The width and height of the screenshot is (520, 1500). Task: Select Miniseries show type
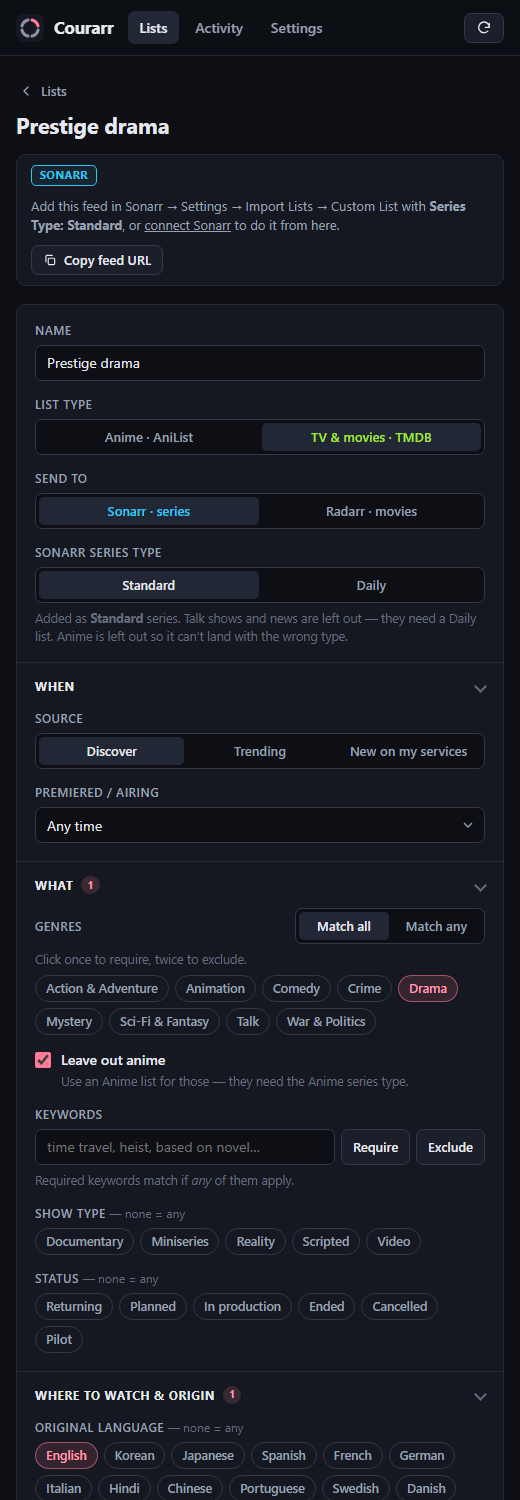click(180, 1242)
